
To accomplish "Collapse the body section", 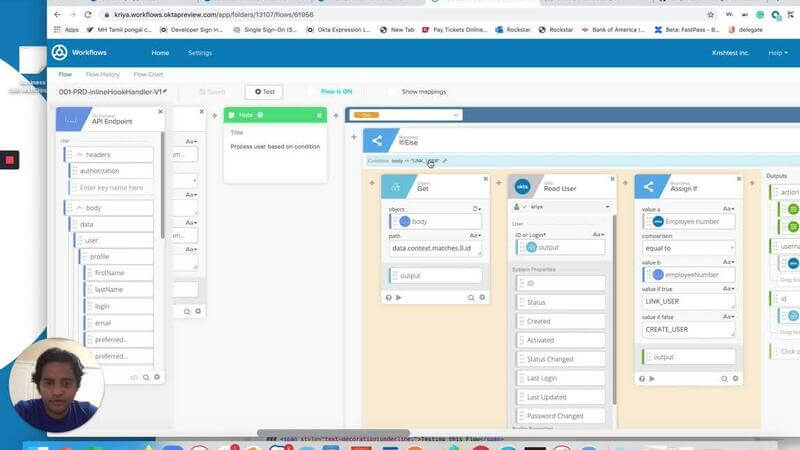I will [x=79, y=207].
